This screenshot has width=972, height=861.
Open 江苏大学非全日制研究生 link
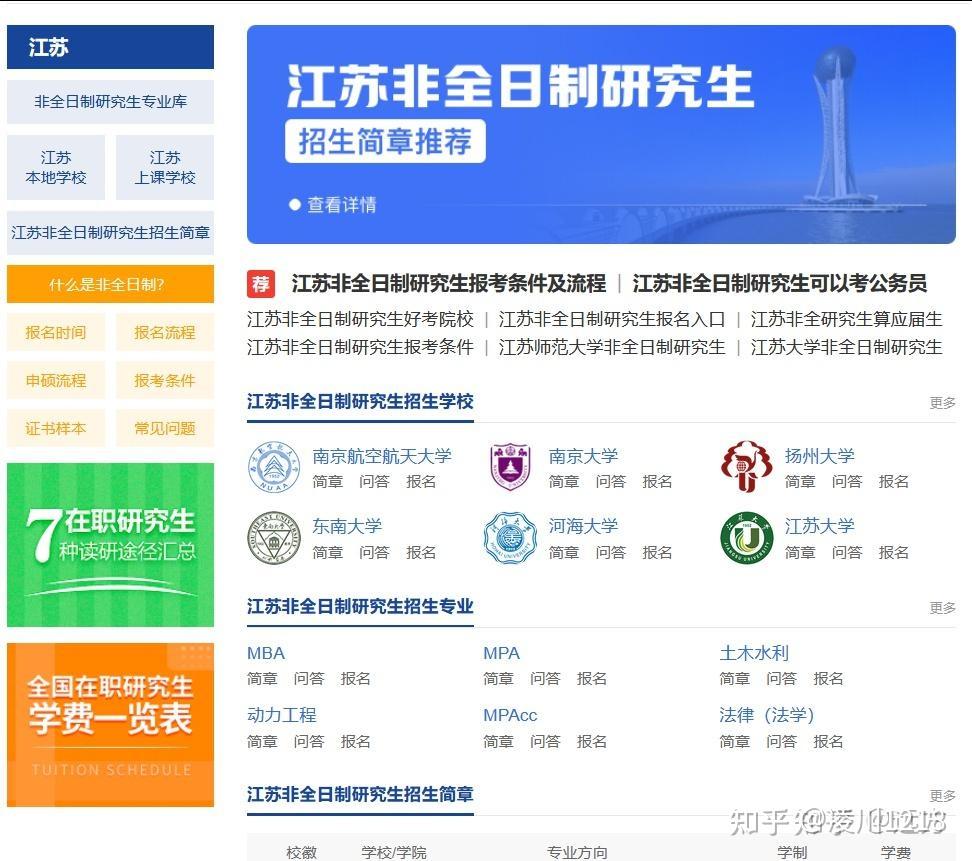846,347
